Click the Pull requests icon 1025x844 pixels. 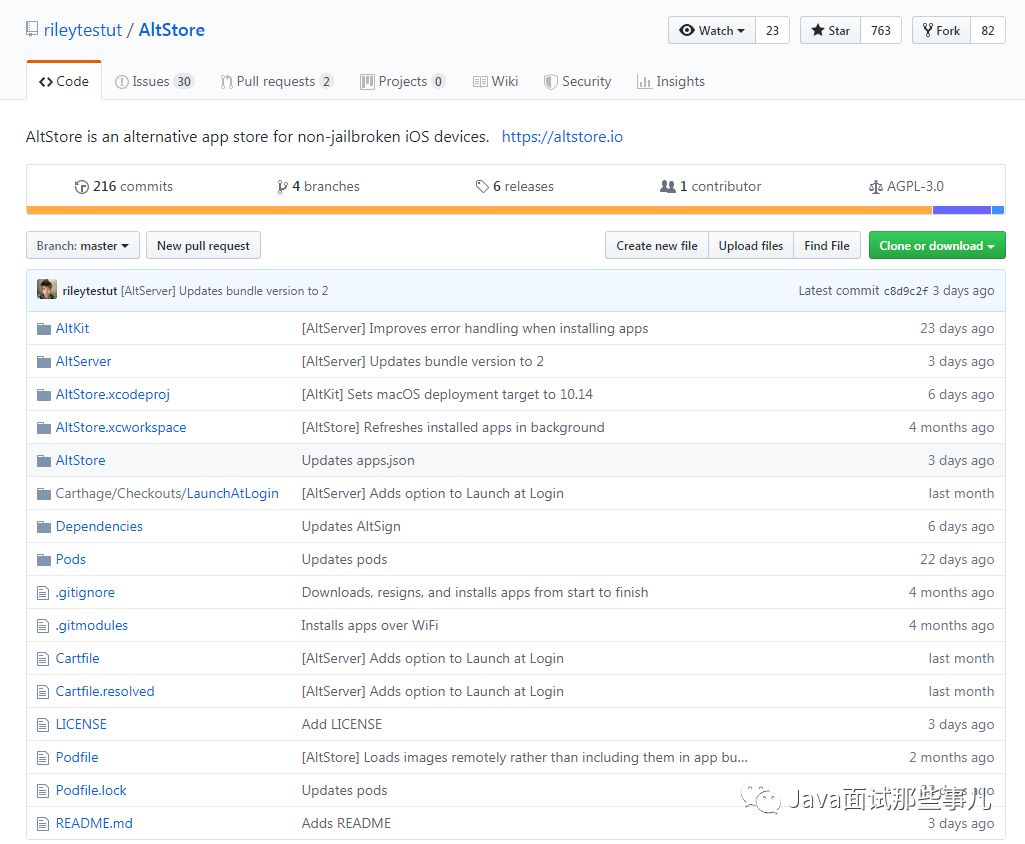pyautogui.click(x=226, y=82)
